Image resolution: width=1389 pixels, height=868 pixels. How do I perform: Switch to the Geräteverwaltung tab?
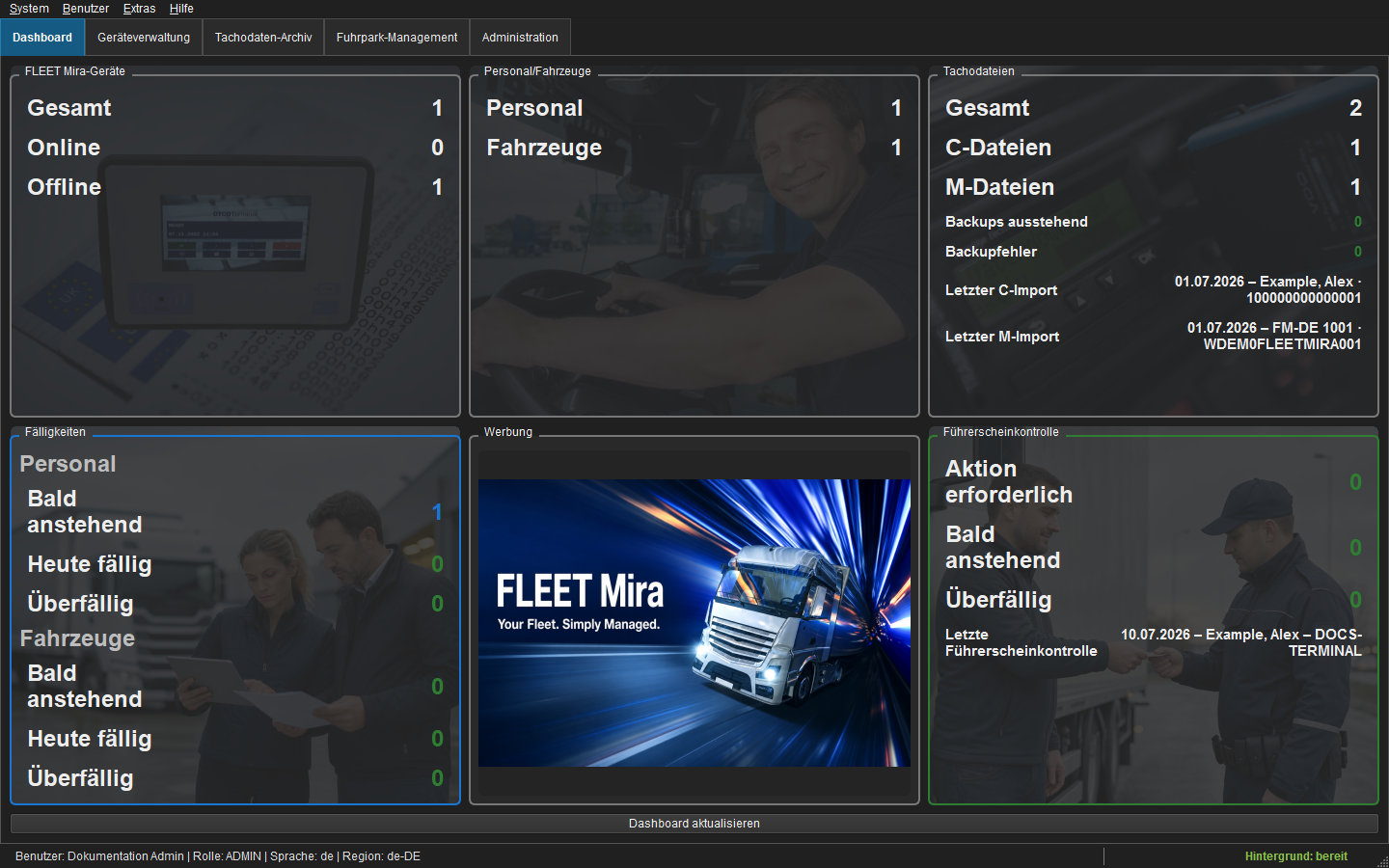(144, 38)
